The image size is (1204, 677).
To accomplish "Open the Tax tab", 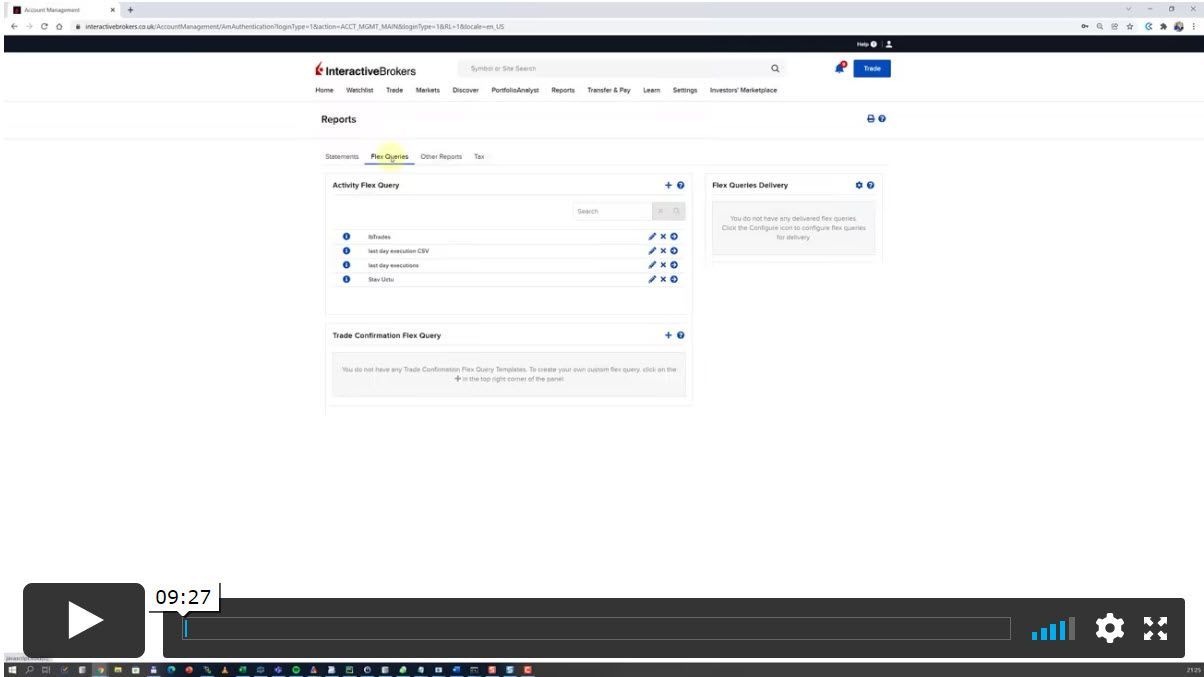I will [x=479, y=157].
